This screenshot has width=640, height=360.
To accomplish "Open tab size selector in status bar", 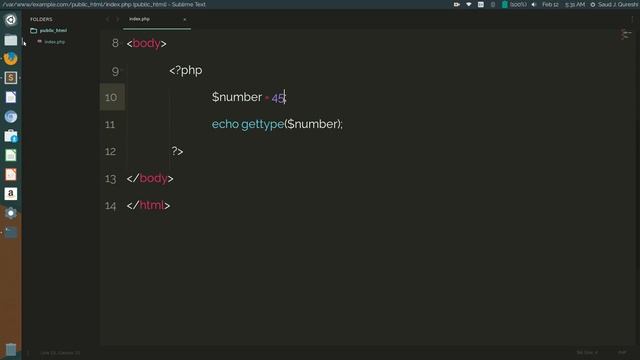I will tap(587, 353).
